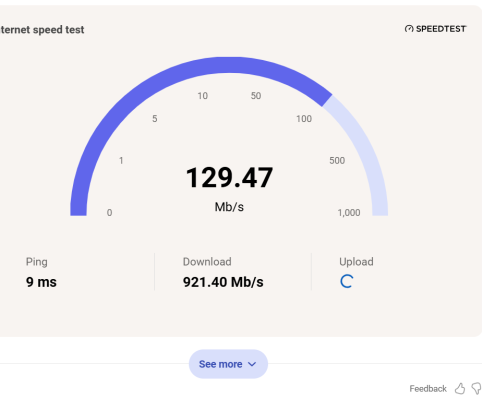Click the thumbs up feedback icon
495x400 pixels.
point(460,388)
